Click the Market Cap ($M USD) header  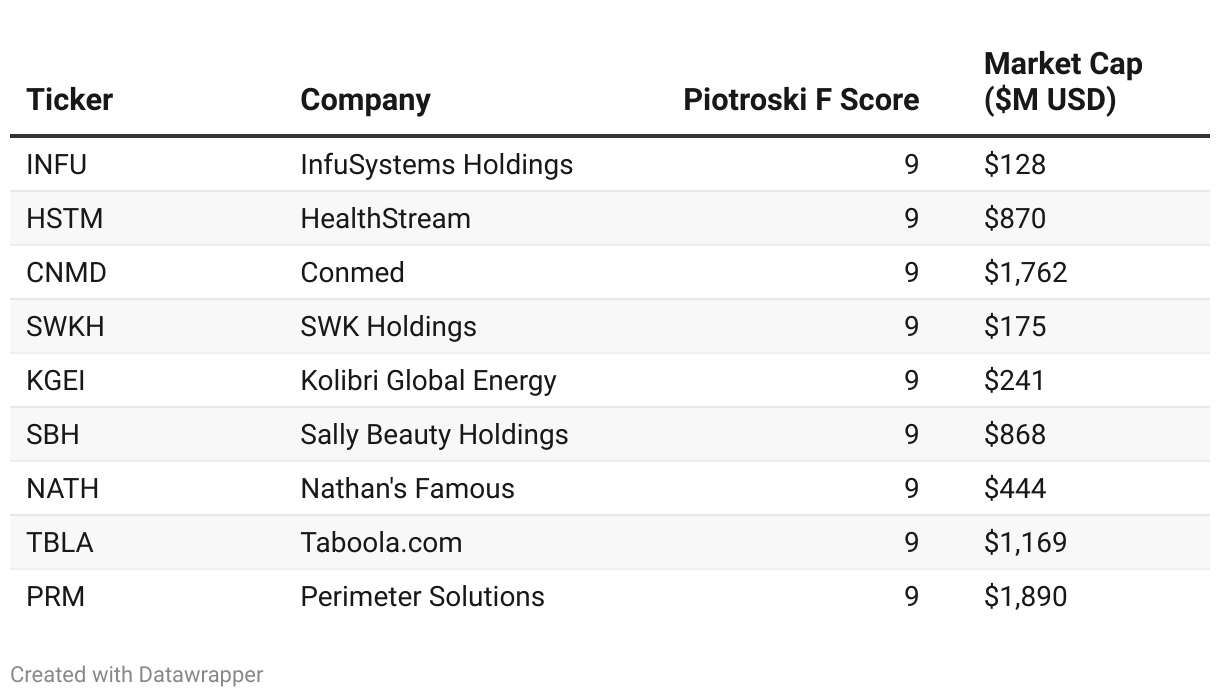coord(1063,82)
